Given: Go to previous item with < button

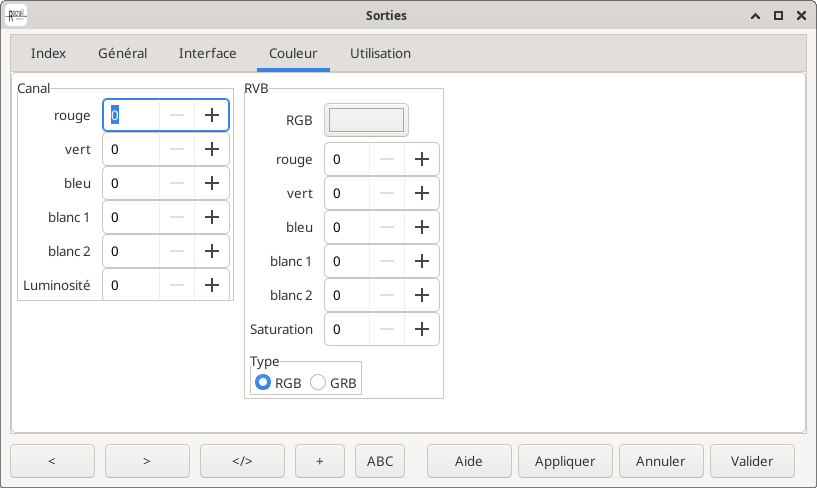Looking at the screenshot, I should (52, 461).
